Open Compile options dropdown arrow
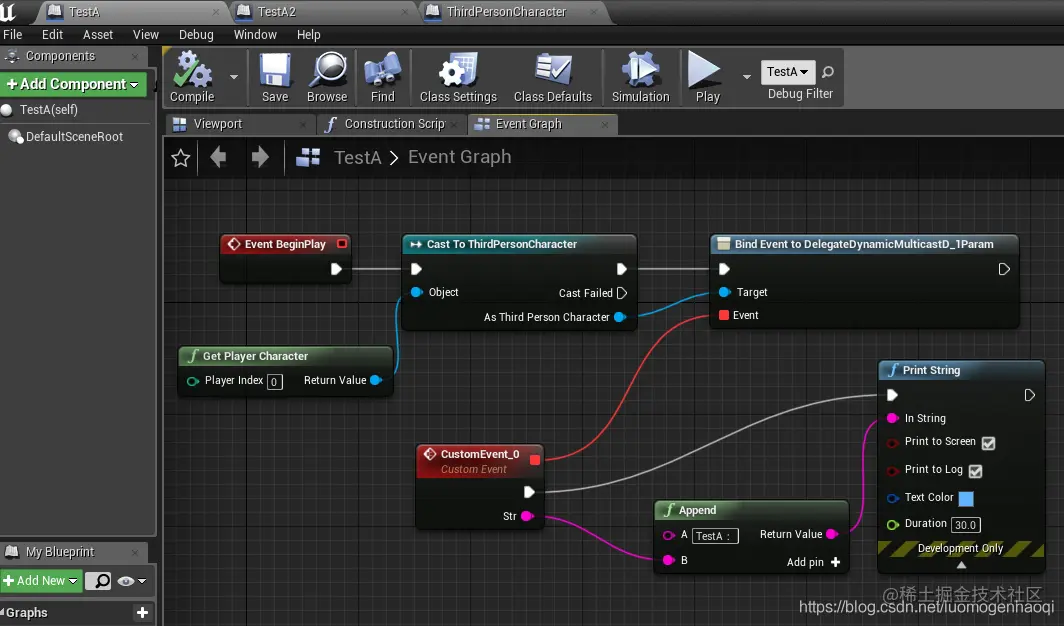 tap(233, 77)
